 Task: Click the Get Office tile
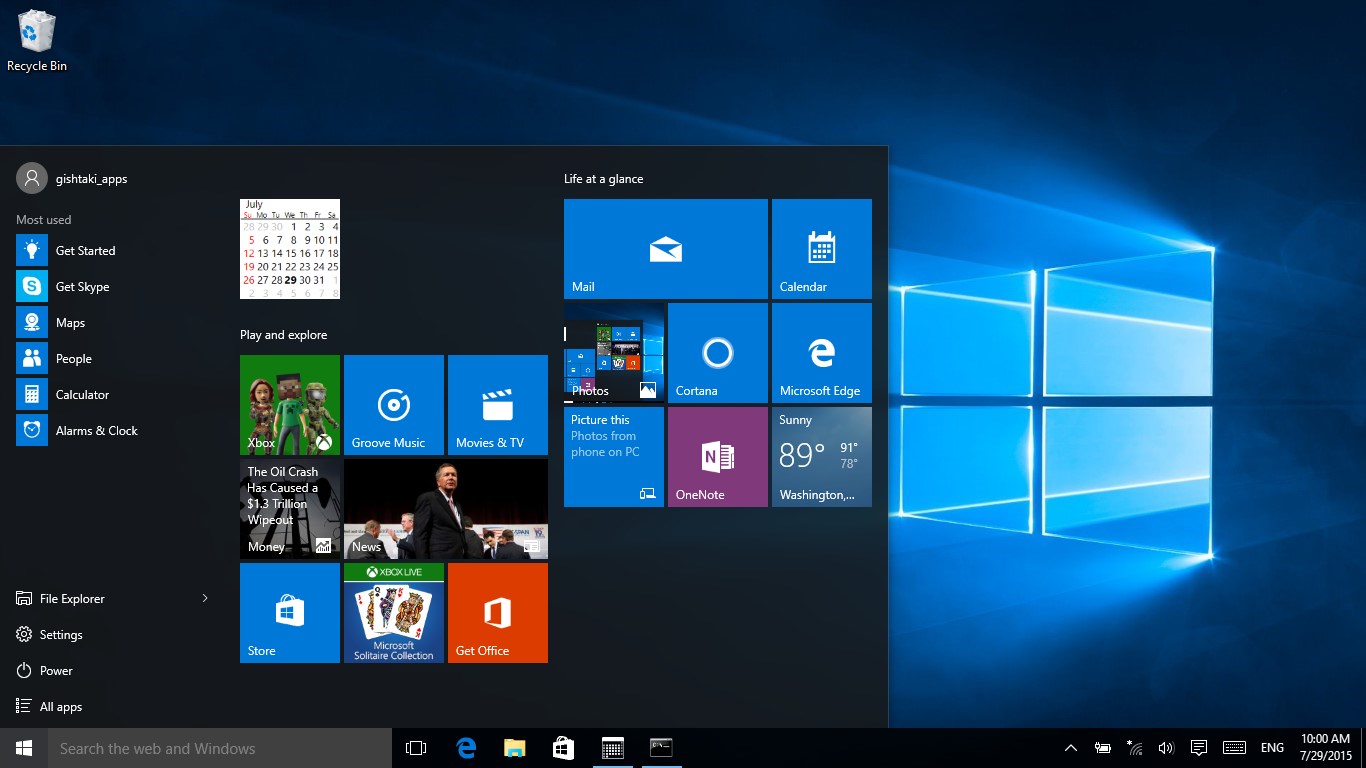point(497,612)
